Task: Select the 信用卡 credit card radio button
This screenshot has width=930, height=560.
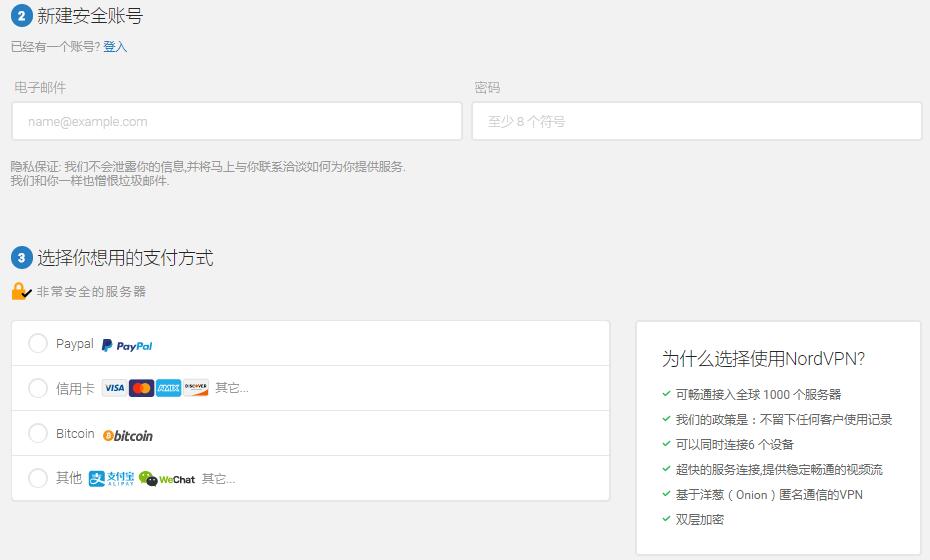Action: tap(38, 388)
